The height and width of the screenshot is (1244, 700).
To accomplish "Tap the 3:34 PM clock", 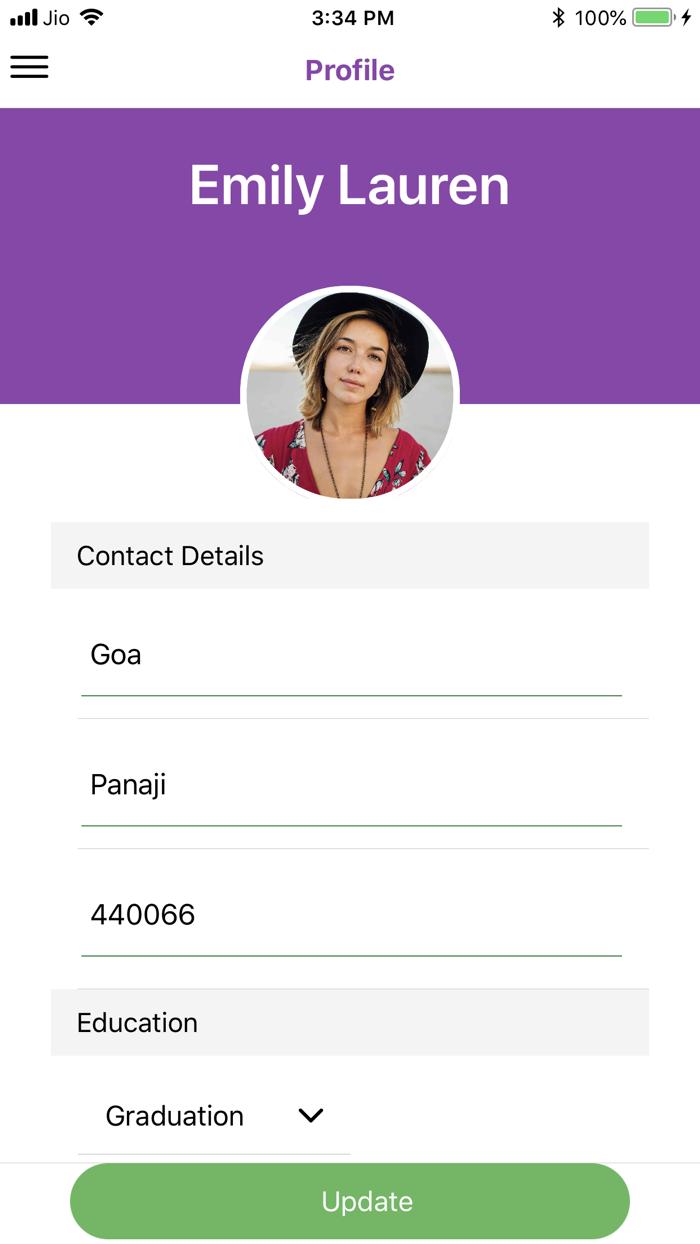I will tap(352, 18).
